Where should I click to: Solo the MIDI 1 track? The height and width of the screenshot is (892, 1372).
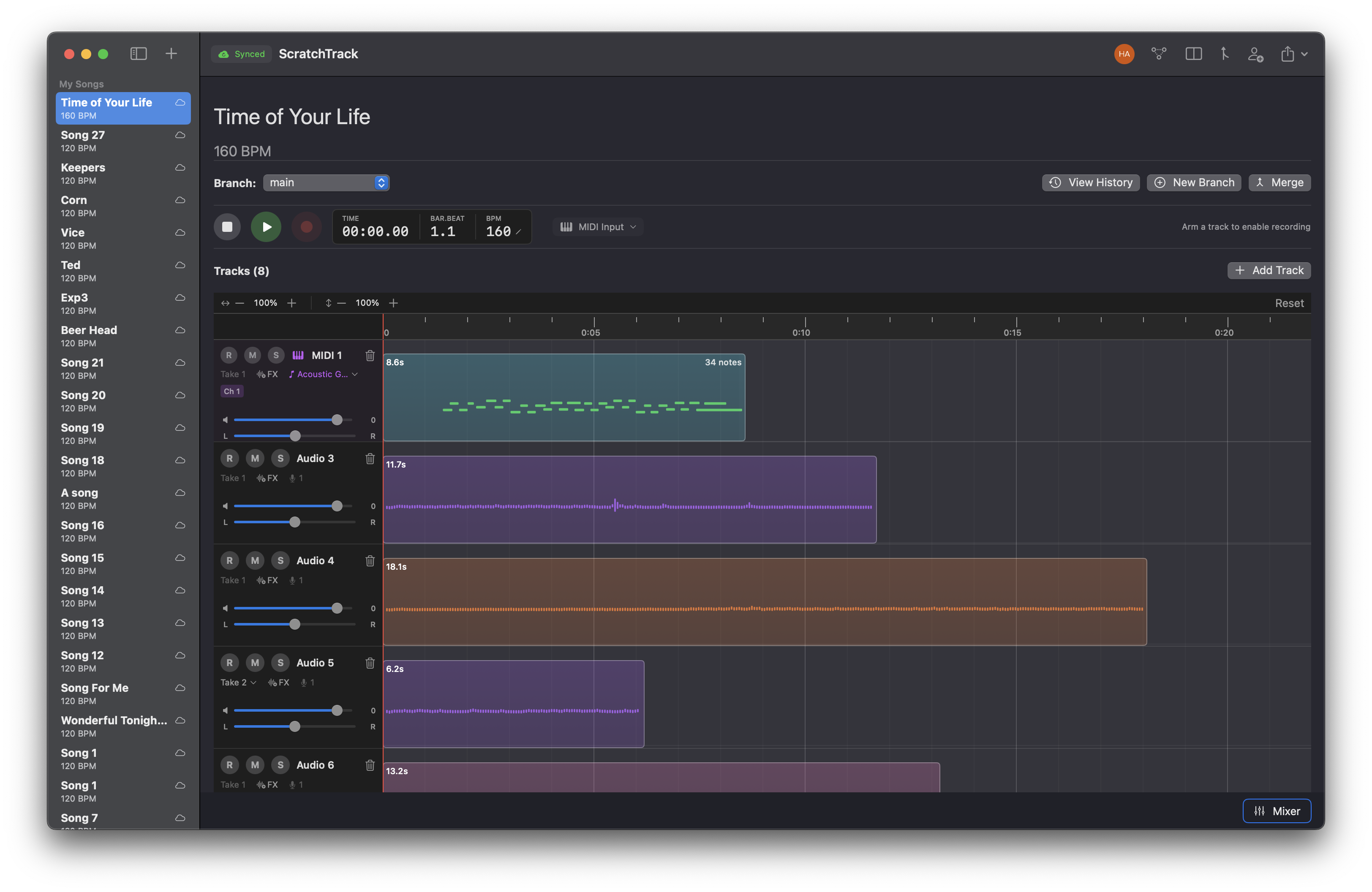[276, 355]
